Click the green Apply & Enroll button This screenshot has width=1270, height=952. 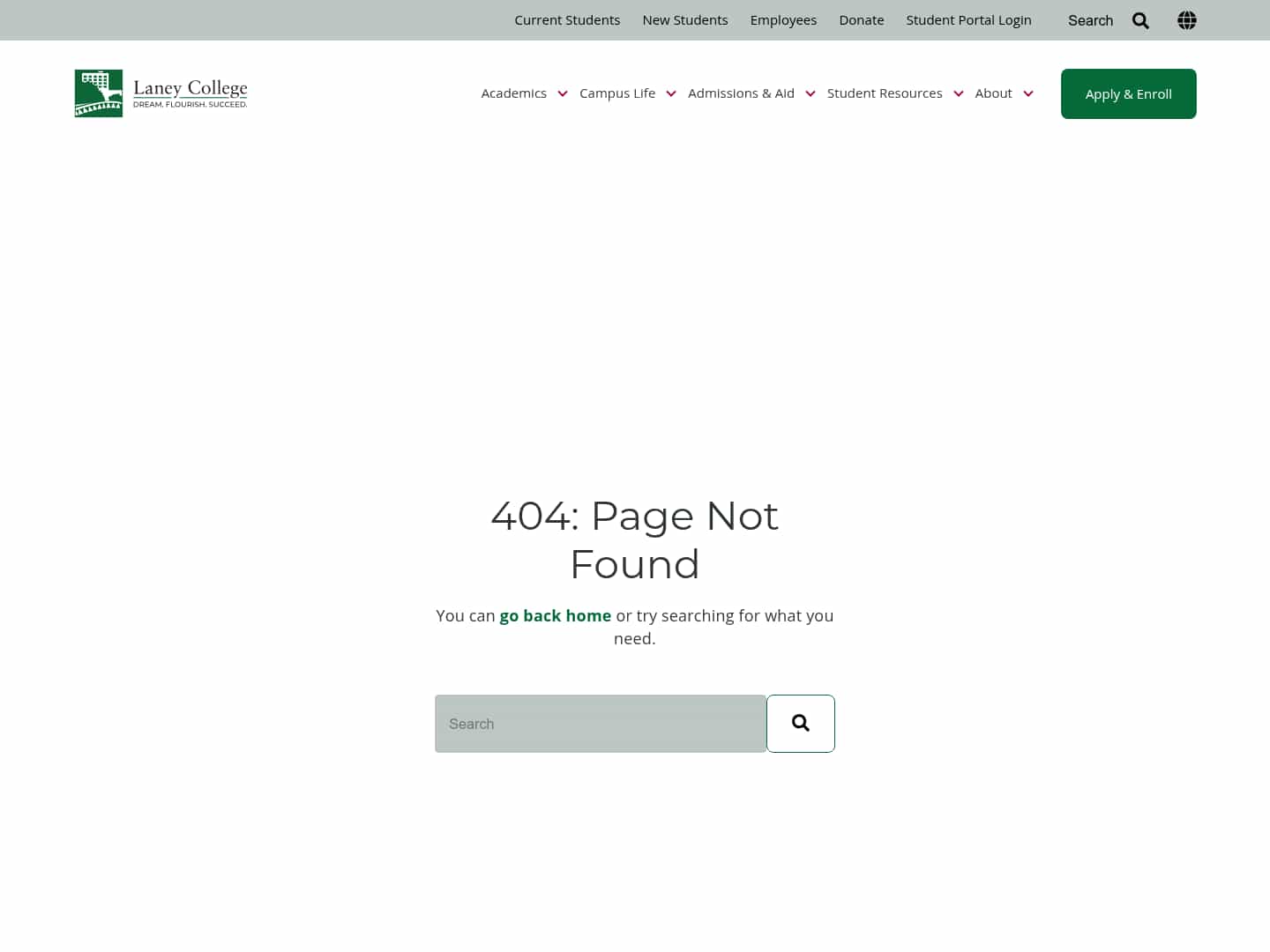coord(1128,93)
